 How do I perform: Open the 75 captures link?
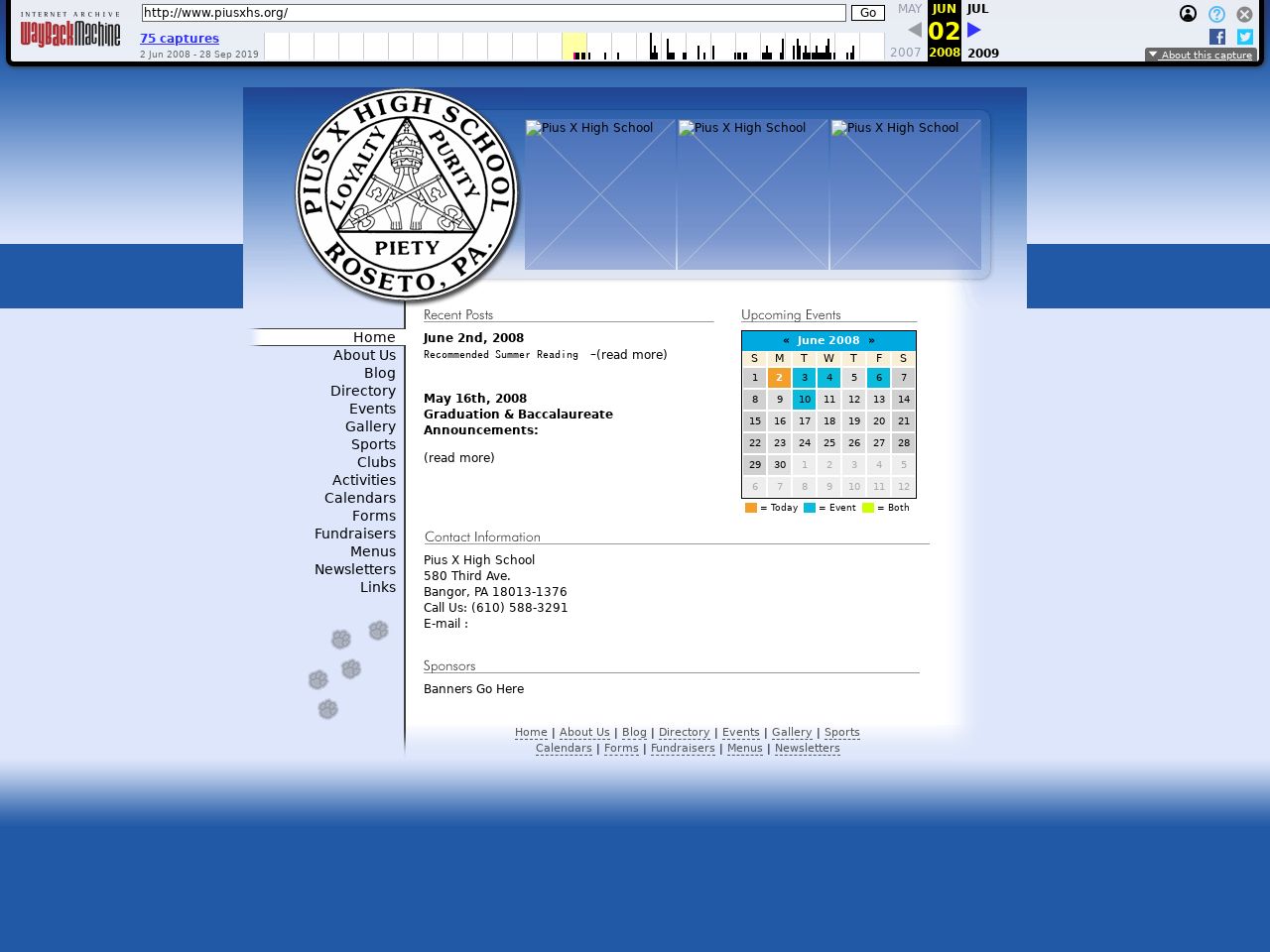pyautogui.click(x=180, y=39)
